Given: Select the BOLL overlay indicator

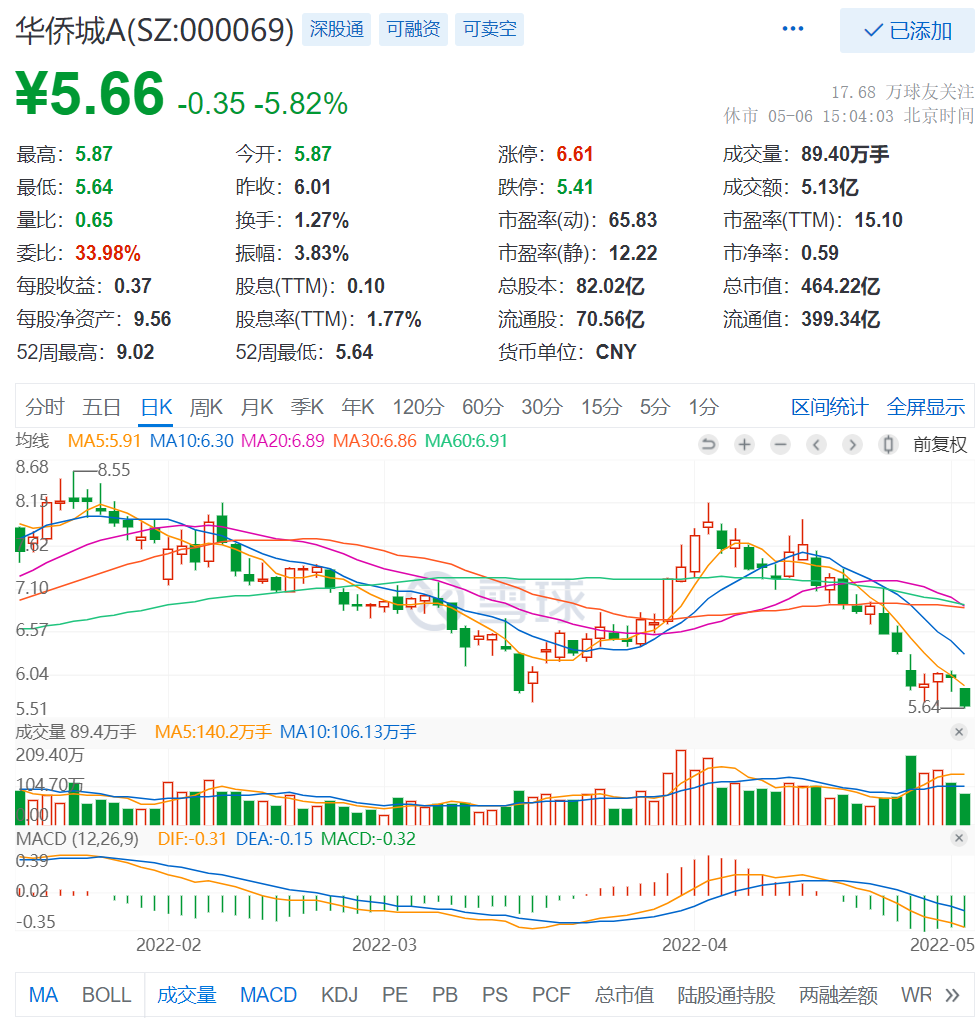Looking at the screenshot, I should tap(107, 995).
